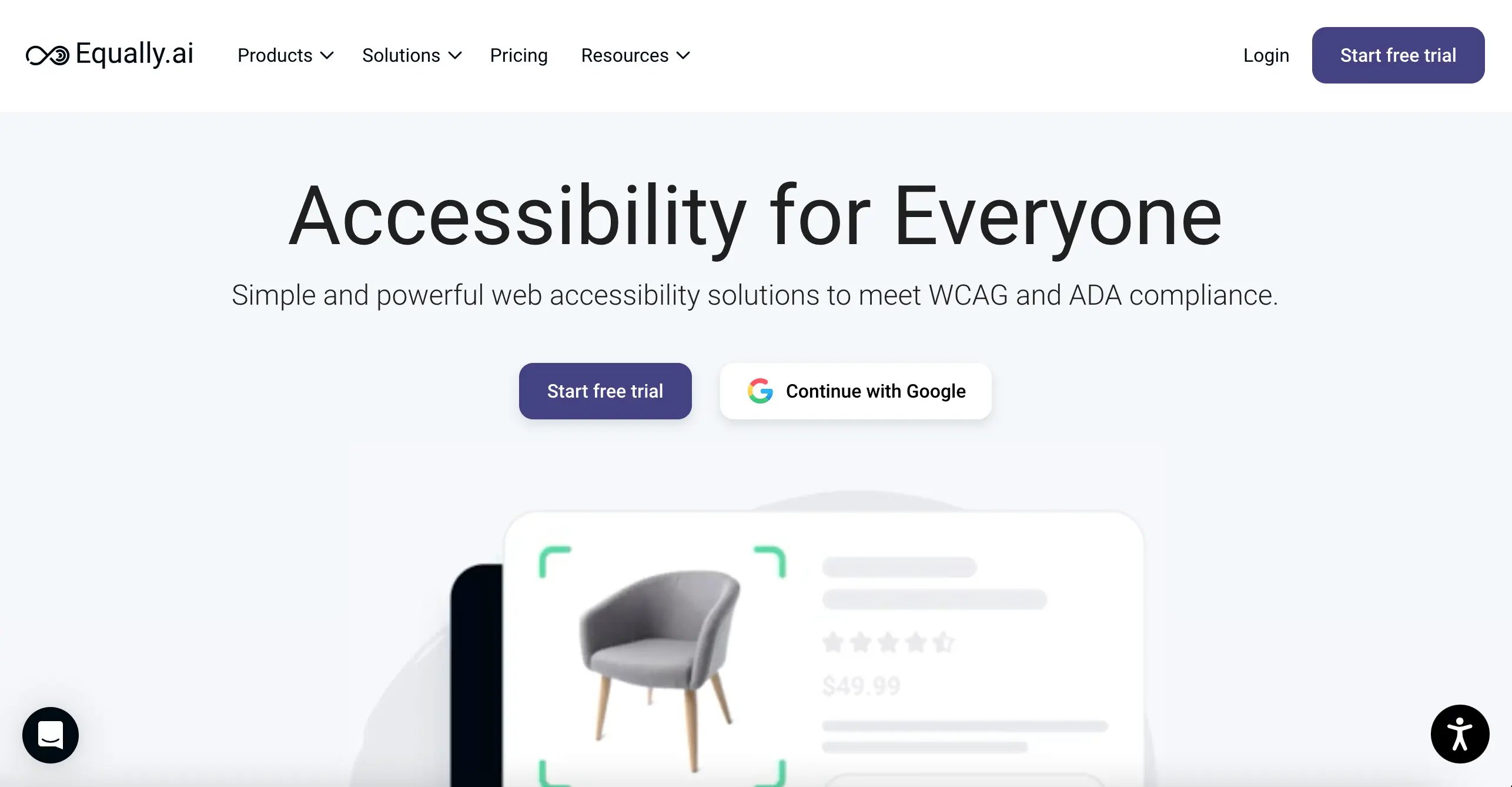The height and width of the screenshot is (787, 1512).
Task: Click the Pricing menu item
Action: (x=519, y=55)
